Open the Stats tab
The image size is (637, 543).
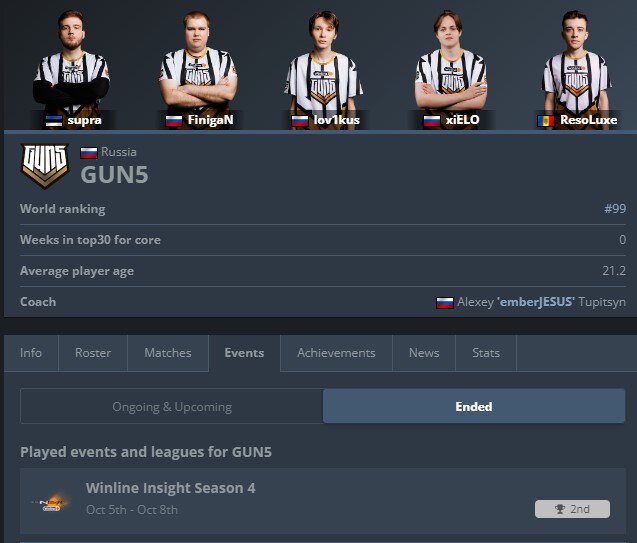point(486,353)
